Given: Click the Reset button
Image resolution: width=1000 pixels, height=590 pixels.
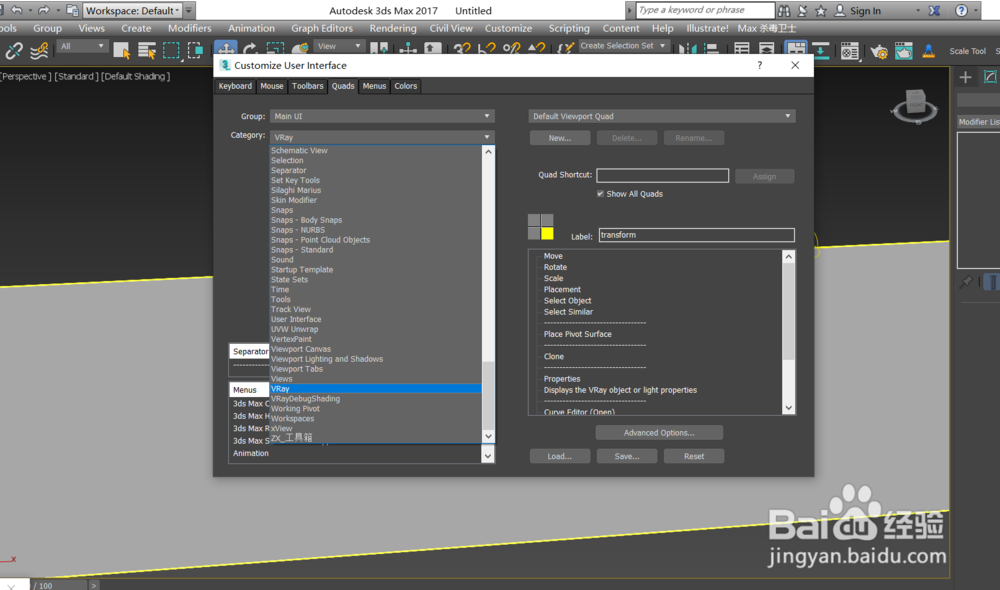Looking at the screenshot, I should 694,456.
